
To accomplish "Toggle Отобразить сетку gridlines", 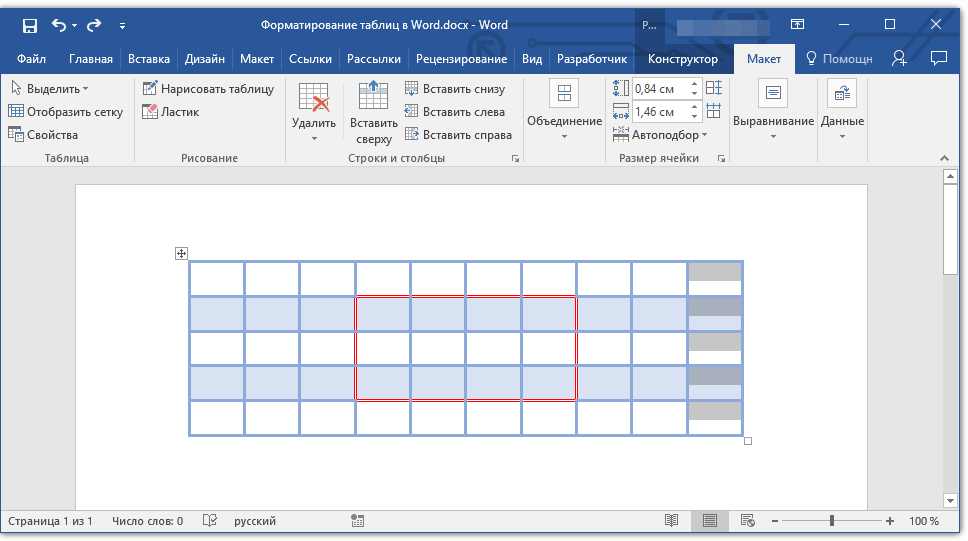I will tap(66, 112).
